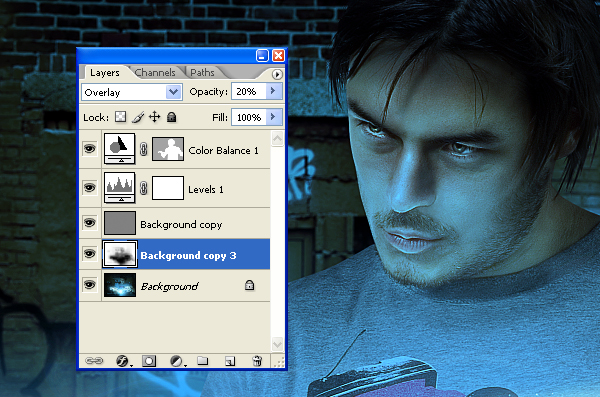The height and width of the screenshot is (397, 600).
Task: Open the Layers palette flyout menu
Action: pos(277,74)
